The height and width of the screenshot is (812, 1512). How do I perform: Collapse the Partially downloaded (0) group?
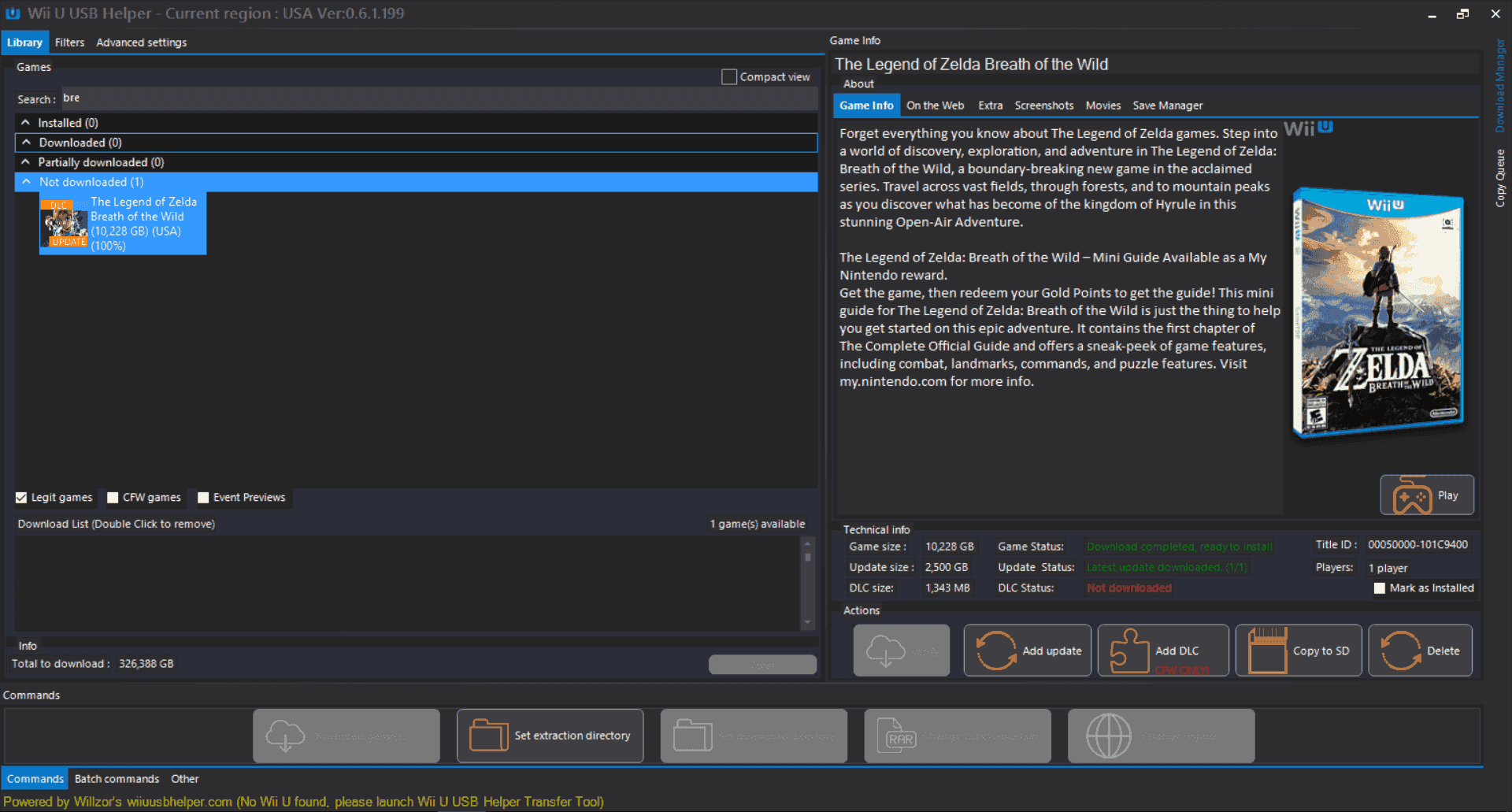(x=25, y=162)
